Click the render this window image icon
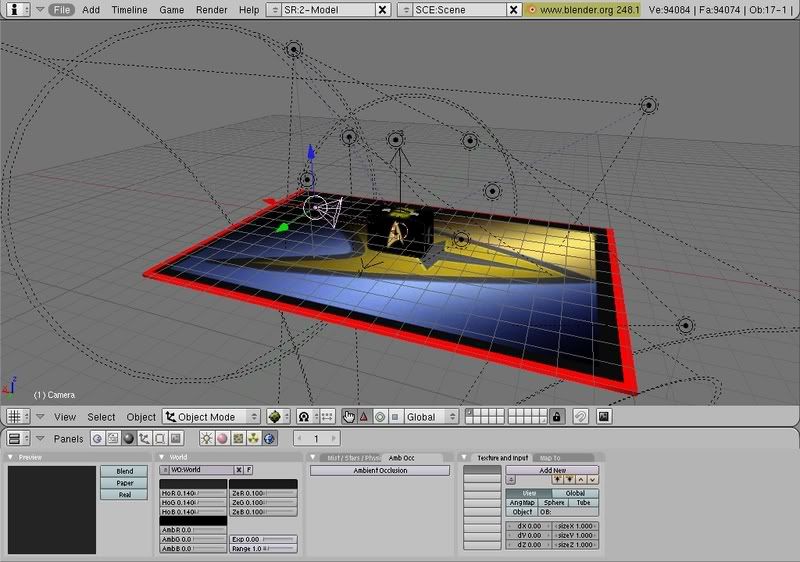Screen dimensions: 800x562 (604, 417)
